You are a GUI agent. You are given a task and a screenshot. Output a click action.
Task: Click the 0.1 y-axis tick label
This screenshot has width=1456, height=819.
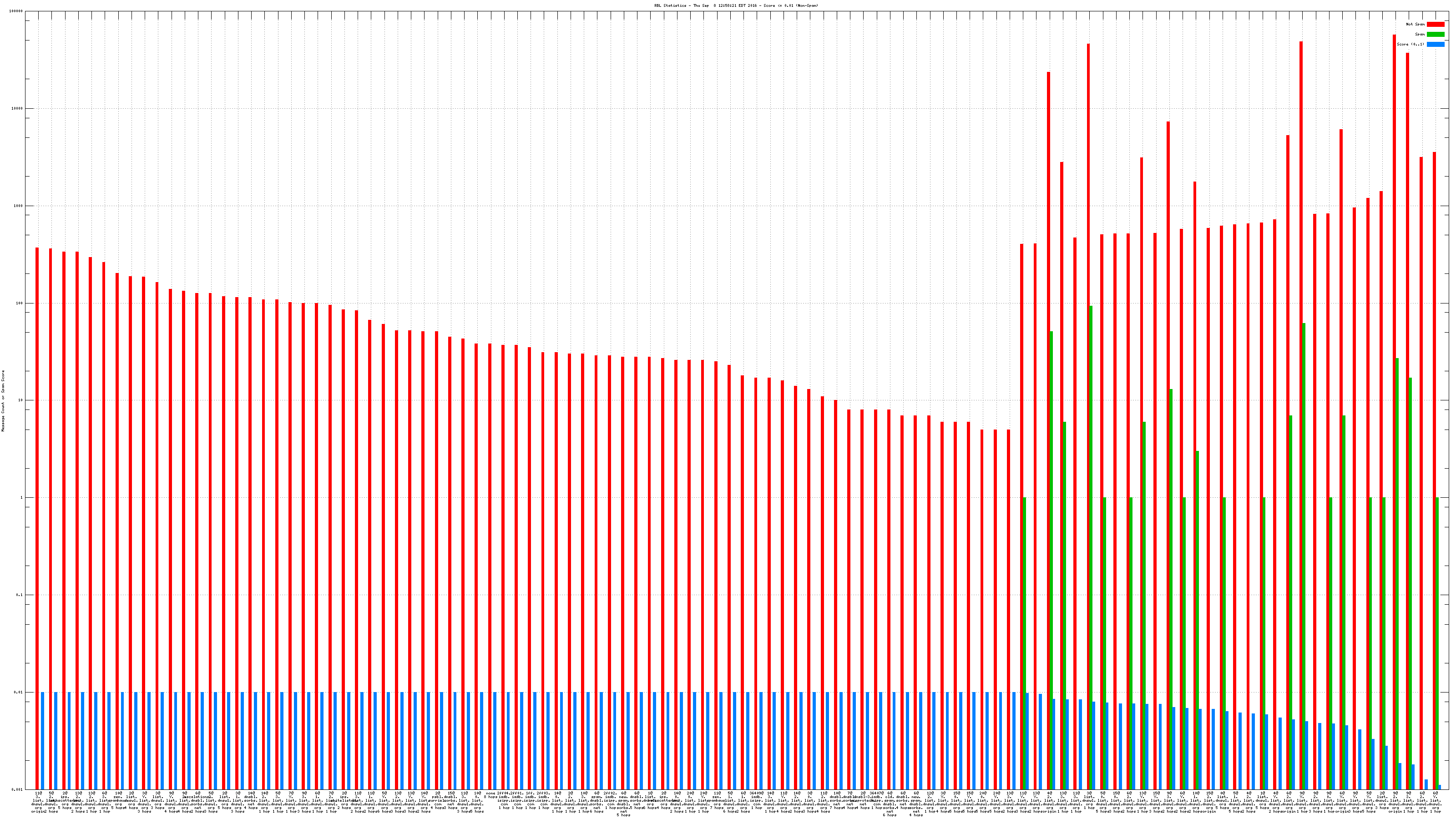click(x=20, y=595)
